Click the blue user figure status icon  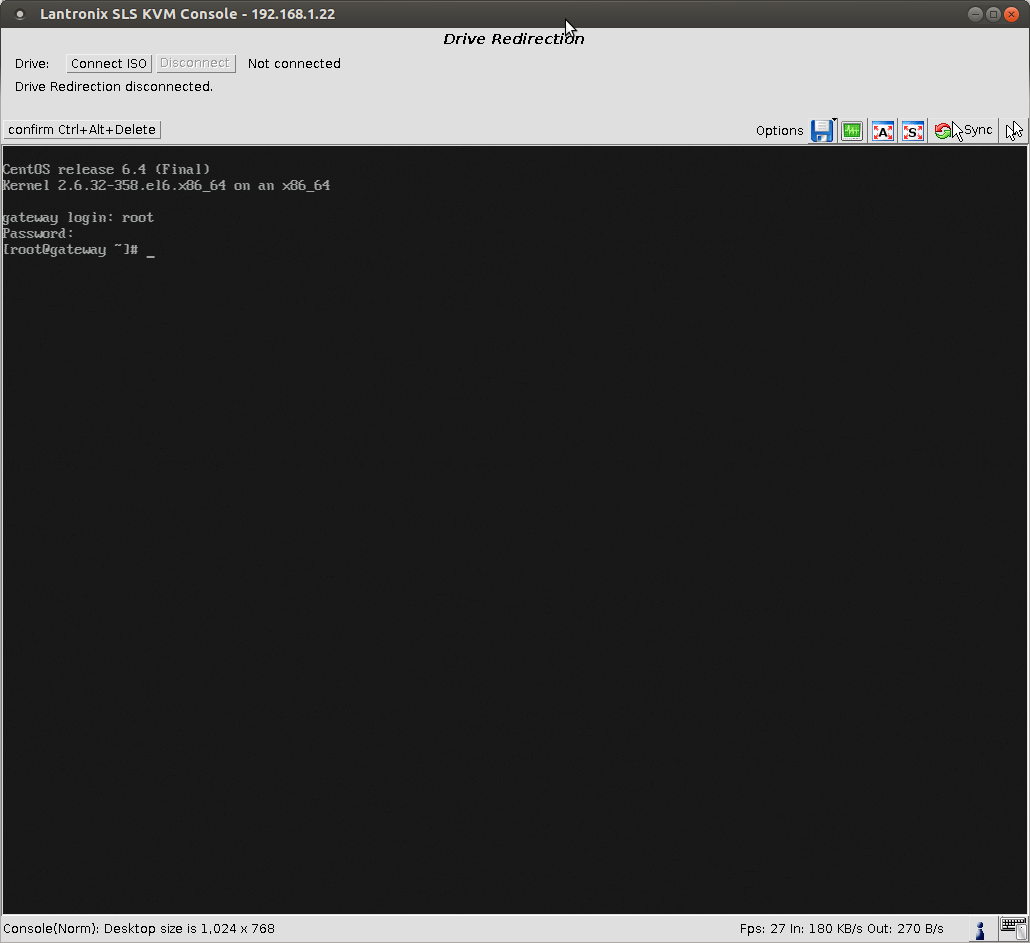(980, 929)
